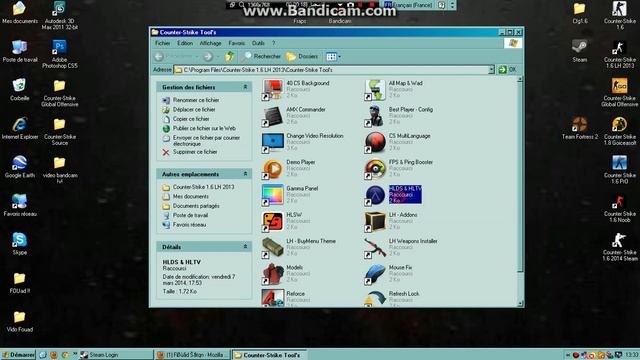Select the Gamma Panel icon
Viewport: 640px width, 360px height.
(x=273, y=195)
